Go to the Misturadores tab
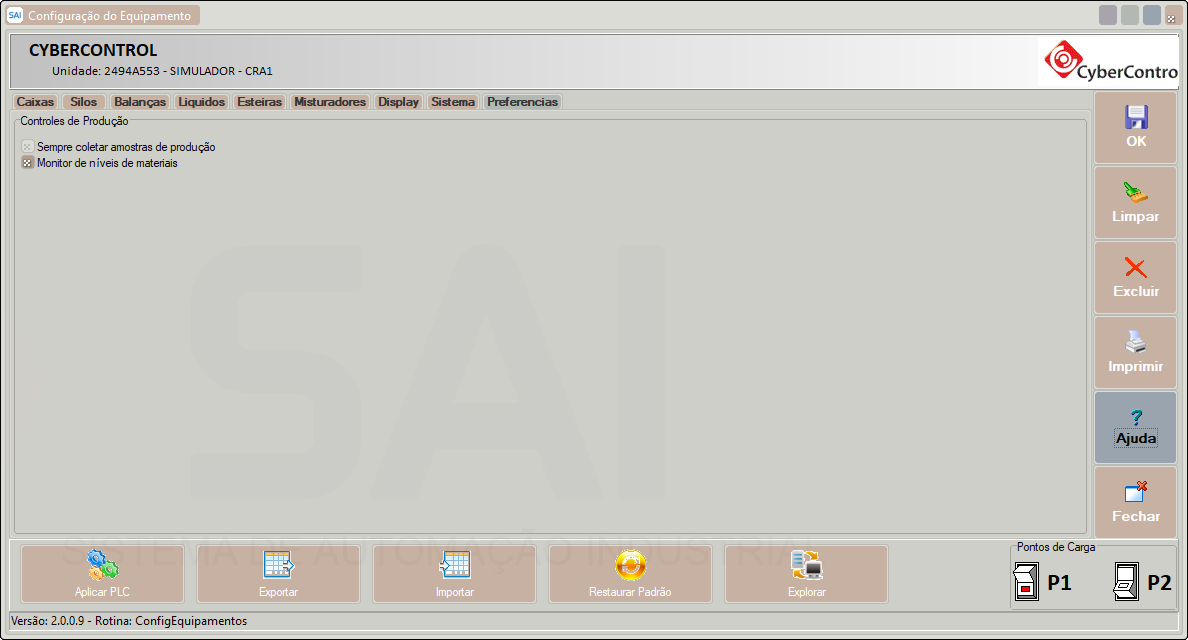1188x640 pixels. point(330,102)
